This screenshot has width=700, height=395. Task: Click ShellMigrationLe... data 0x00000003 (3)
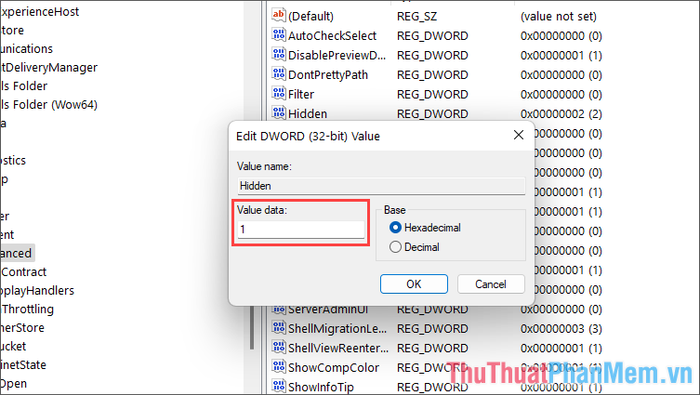click(x=561, y=329)
